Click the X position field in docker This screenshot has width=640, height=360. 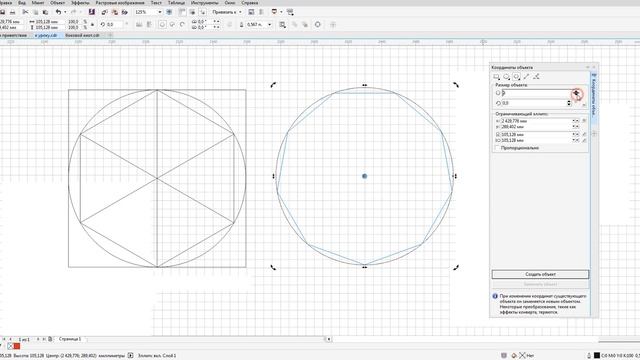[x=536, y=121]
